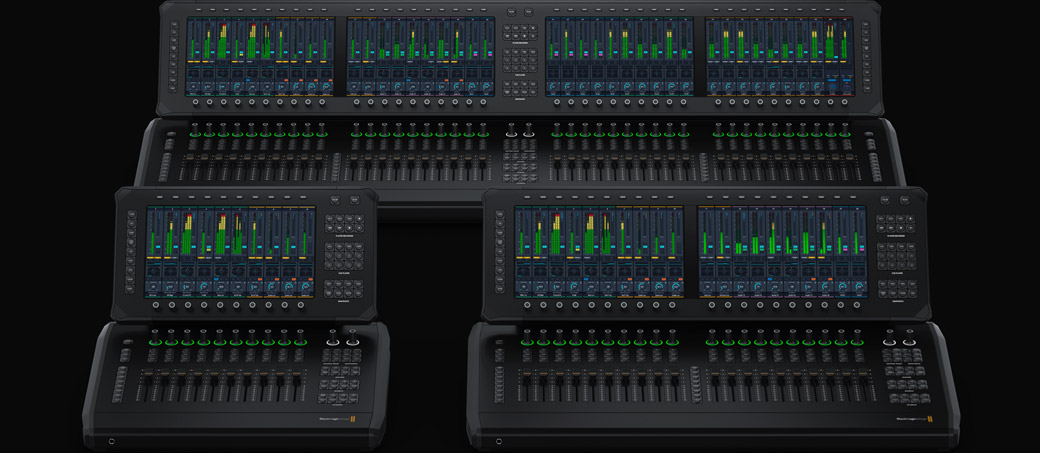Tap the leftmost touchscreen of the large console
1040x453 pixels.
(261, 56)
